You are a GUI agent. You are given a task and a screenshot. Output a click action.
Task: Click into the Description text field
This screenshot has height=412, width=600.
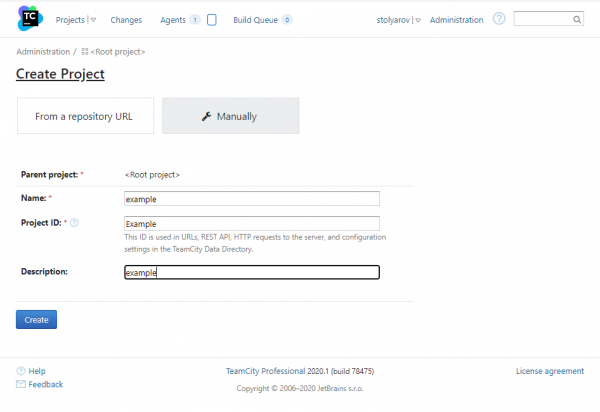point(251,272)
